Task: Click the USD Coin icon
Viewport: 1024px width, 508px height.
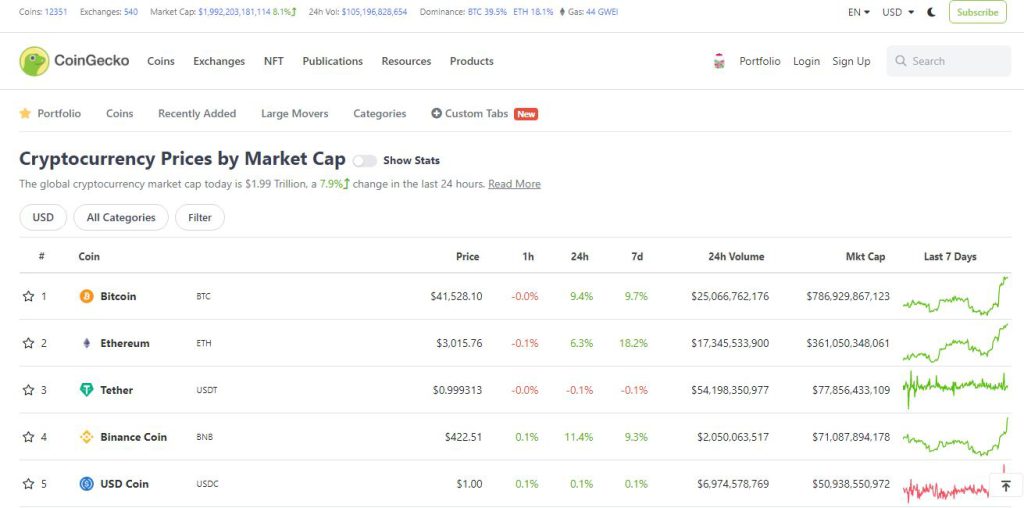Action: 86,484
